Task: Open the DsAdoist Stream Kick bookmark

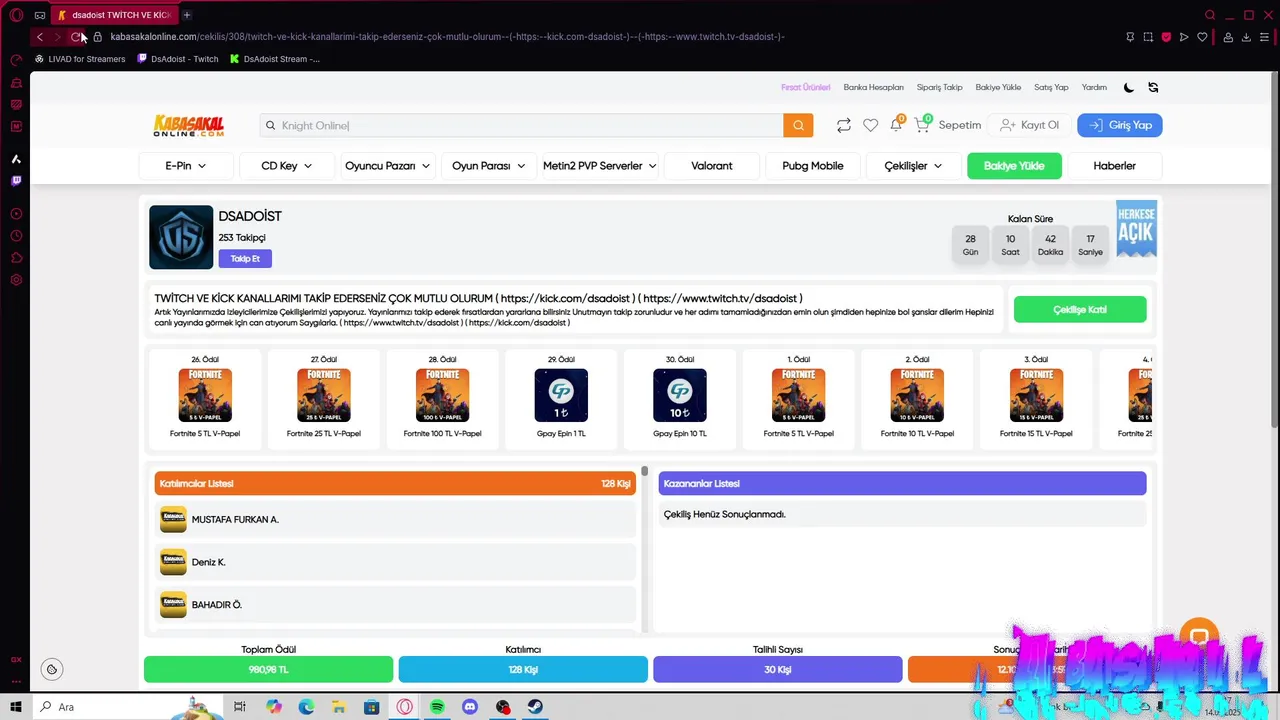Action: tap(275, 59)
